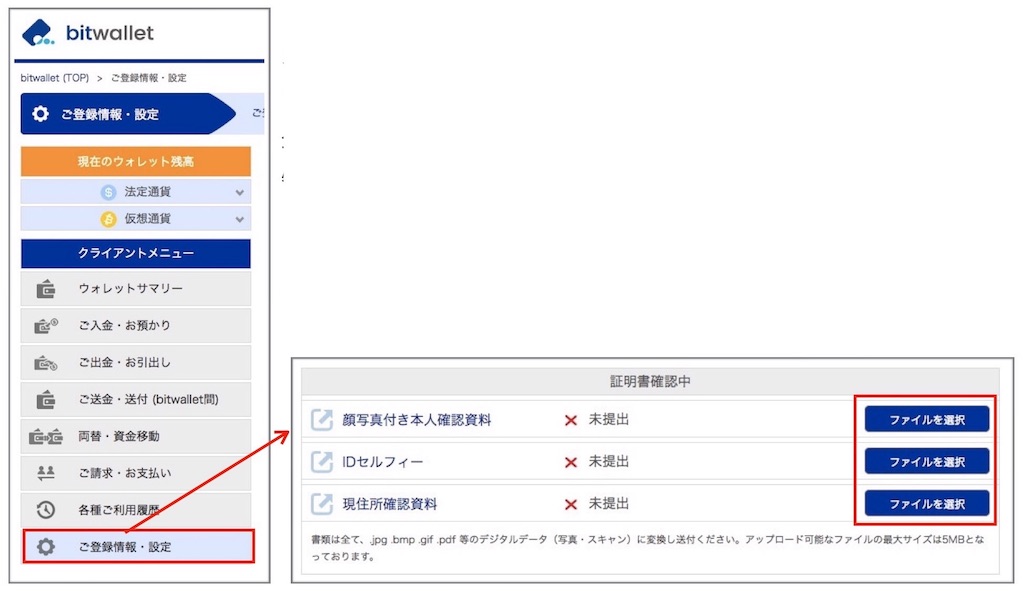Click the bitcoin coin icon beside 仮想通貨
1024x591 pixels.
pos(108,219)
